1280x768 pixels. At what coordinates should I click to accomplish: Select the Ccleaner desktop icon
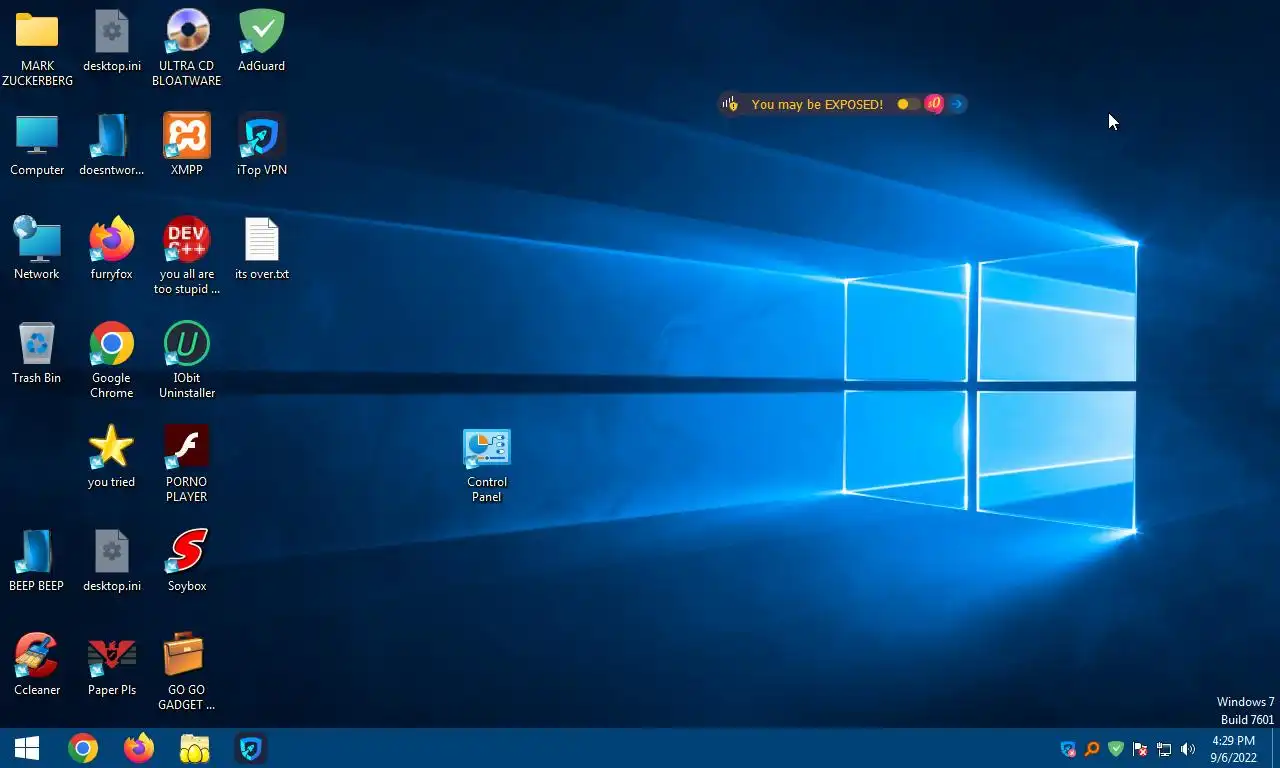tap(37, 664)
